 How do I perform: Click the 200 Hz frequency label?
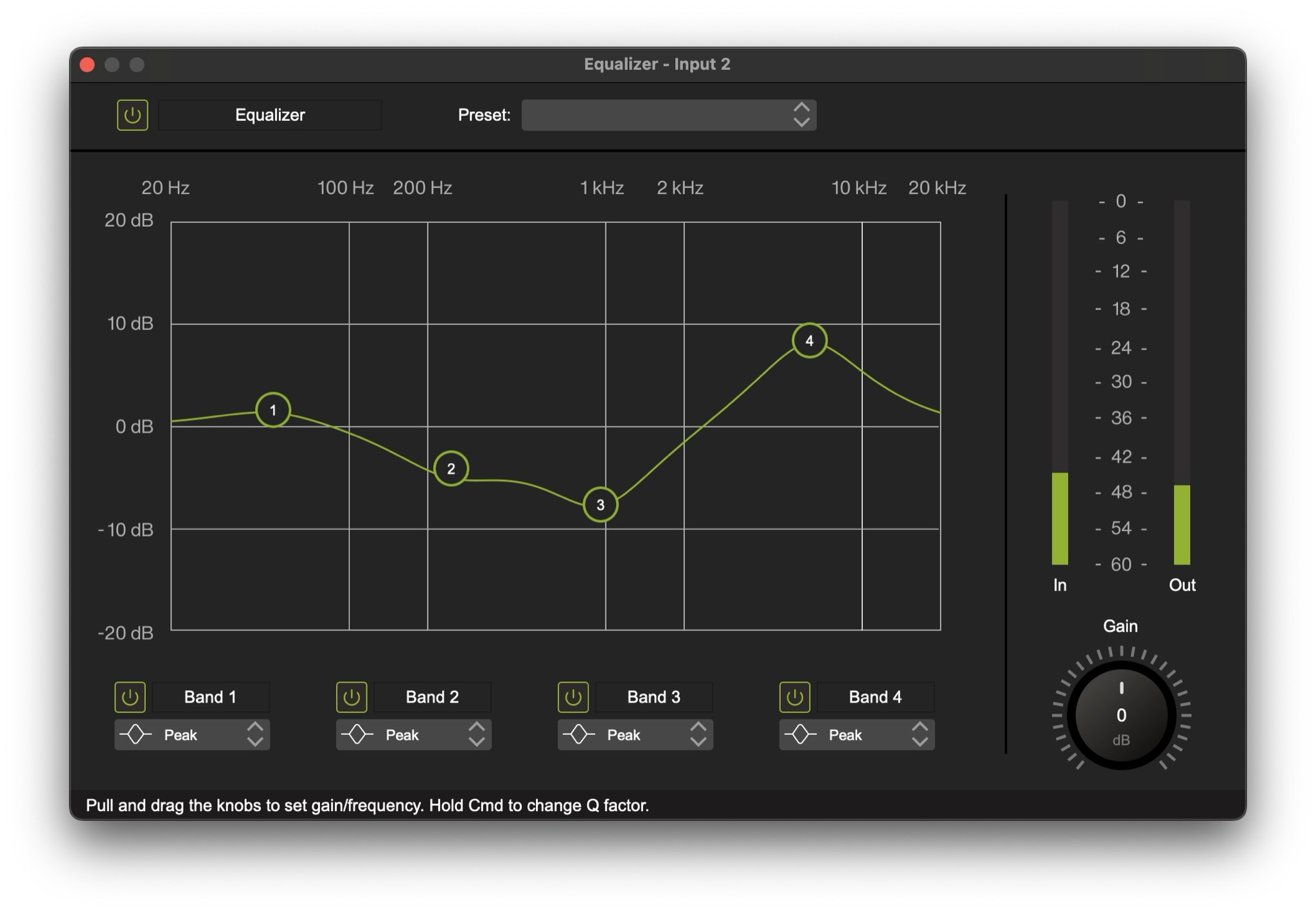422,188
